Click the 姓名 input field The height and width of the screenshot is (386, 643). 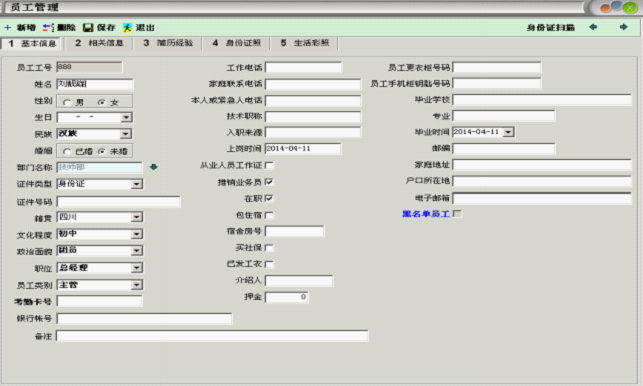click(x=95, y=84)
